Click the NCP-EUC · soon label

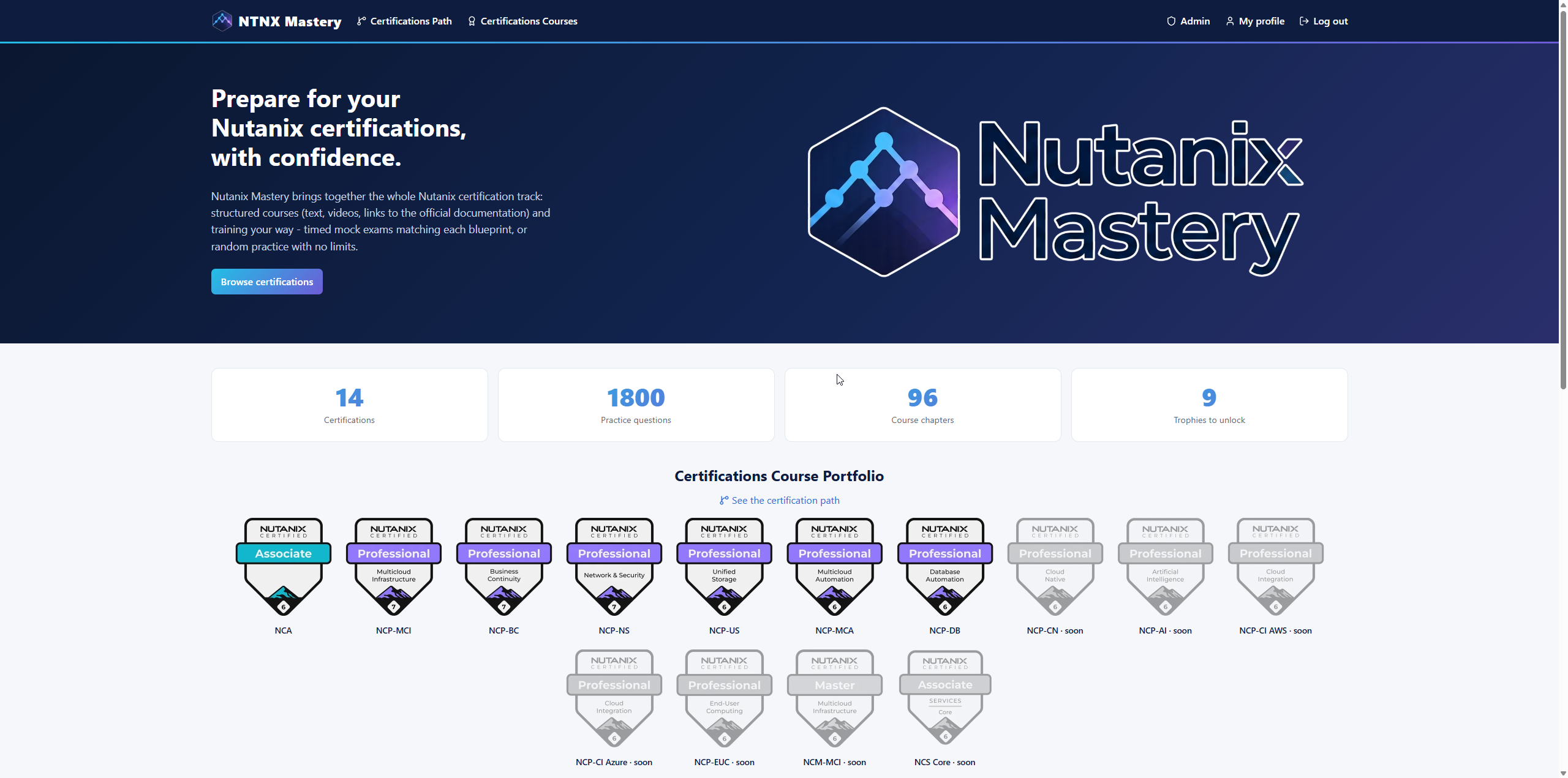click(725, 762)
